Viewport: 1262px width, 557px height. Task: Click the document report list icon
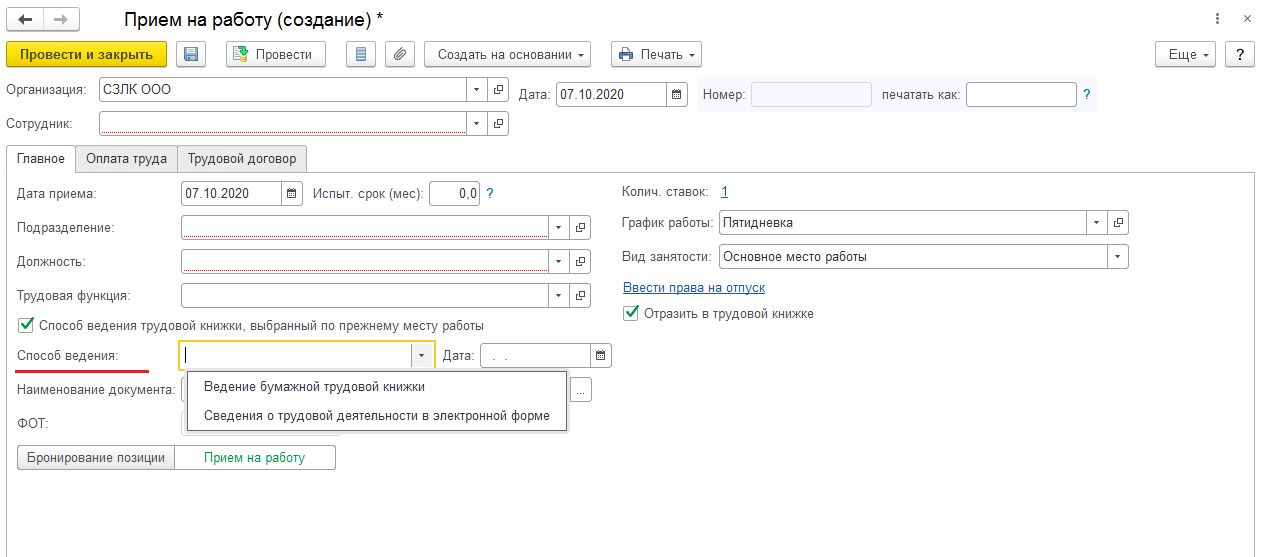click(x=361, y=55)
